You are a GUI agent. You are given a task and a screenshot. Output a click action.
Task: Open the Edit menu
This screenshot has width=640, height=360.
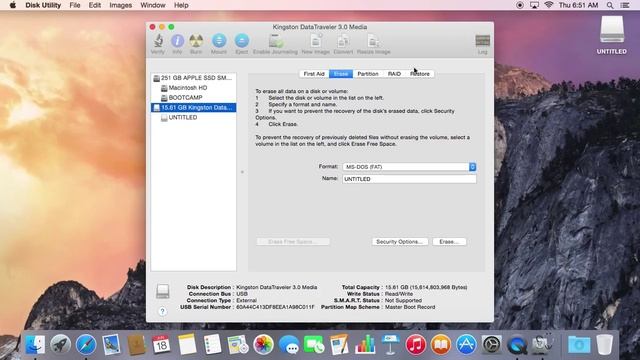point(95,5)
